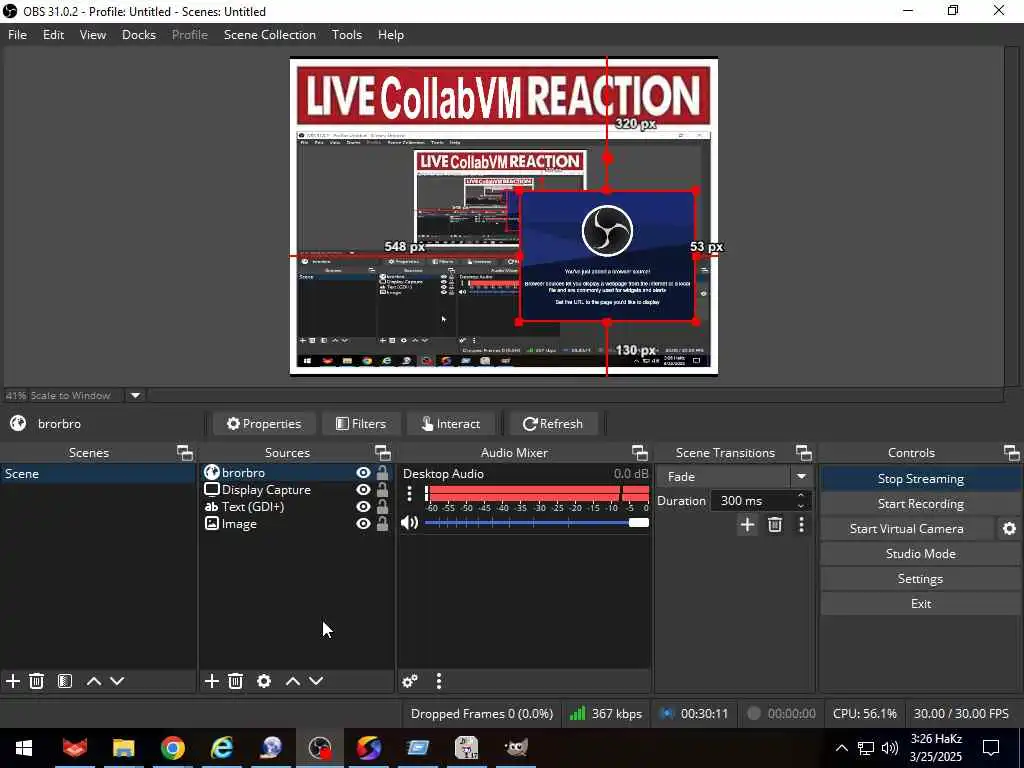Enable Studio Mode
This screenshot has height=768, width=1024.
click(x=920, y=554)
